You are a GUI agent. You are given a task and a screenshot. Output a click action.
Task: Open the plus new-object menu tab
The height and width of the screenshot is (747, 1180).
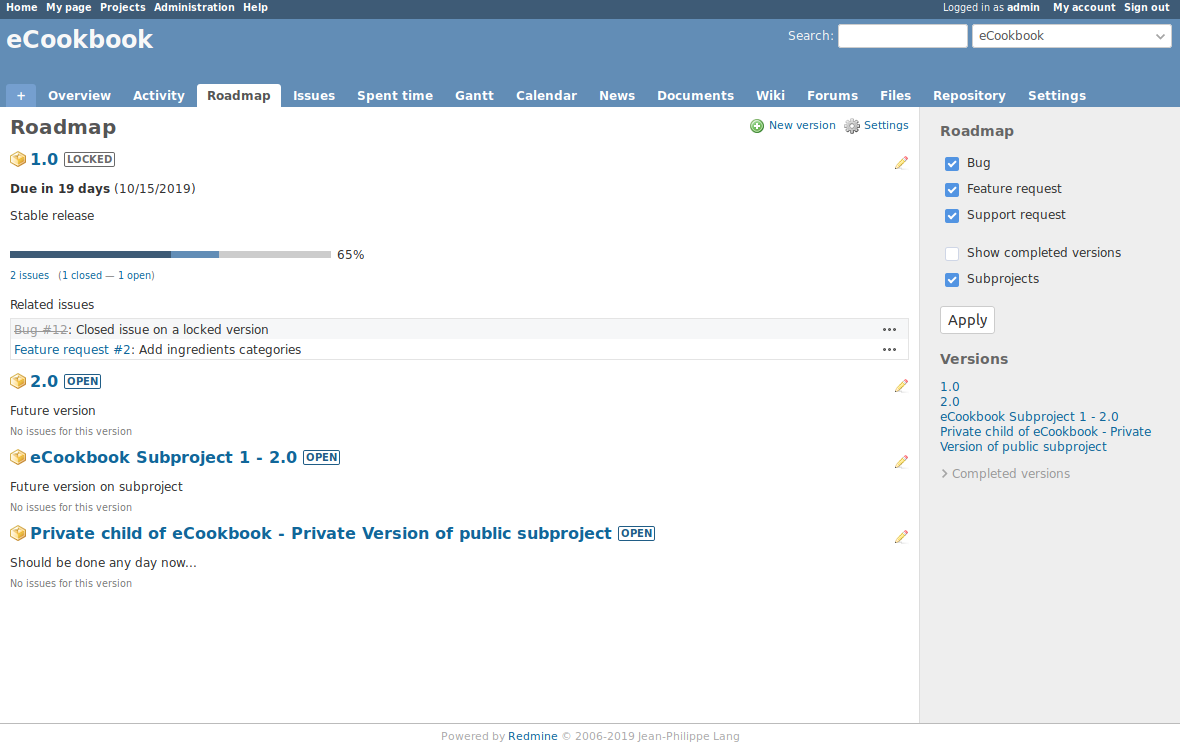pos(21,96)
